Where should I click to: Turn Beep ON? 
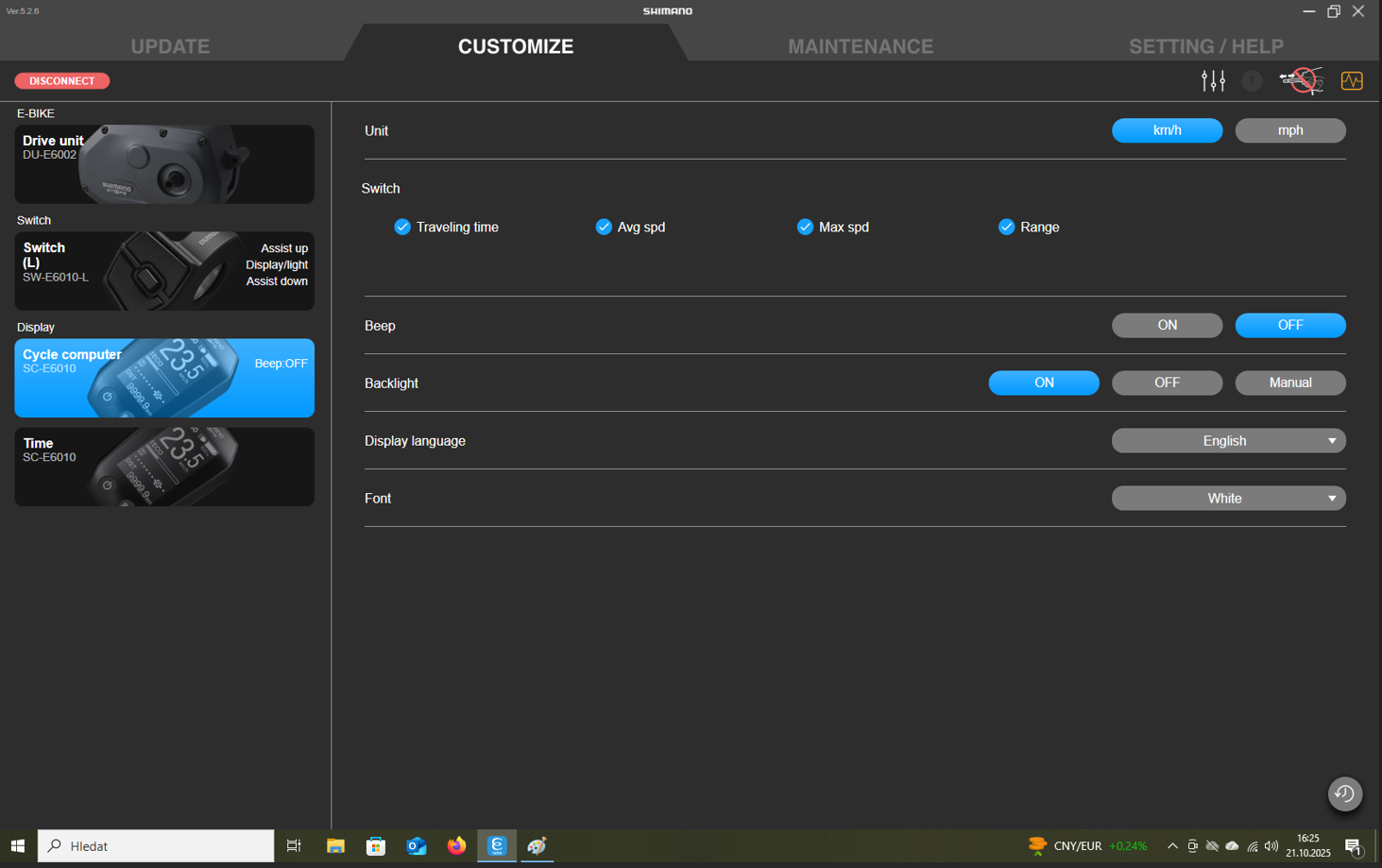pos(1167,325)
